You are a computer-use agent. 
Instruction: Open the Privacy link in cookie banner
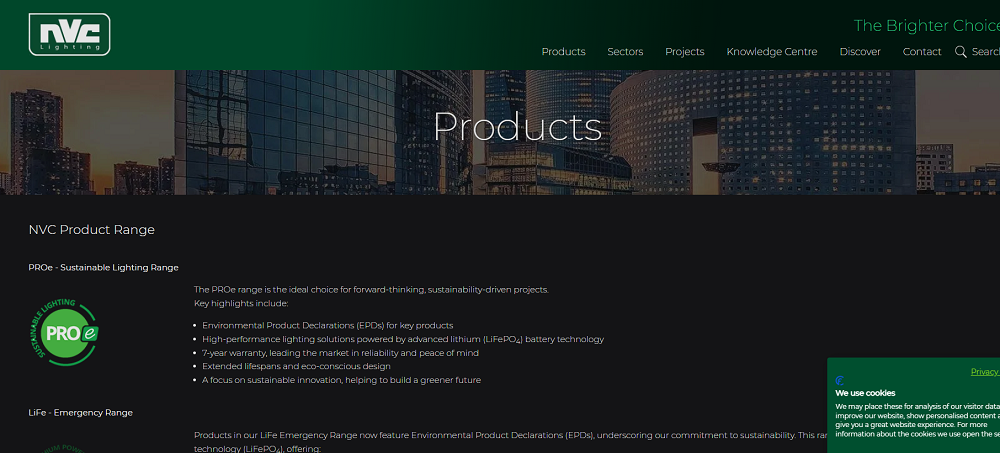tap(985, 372)
